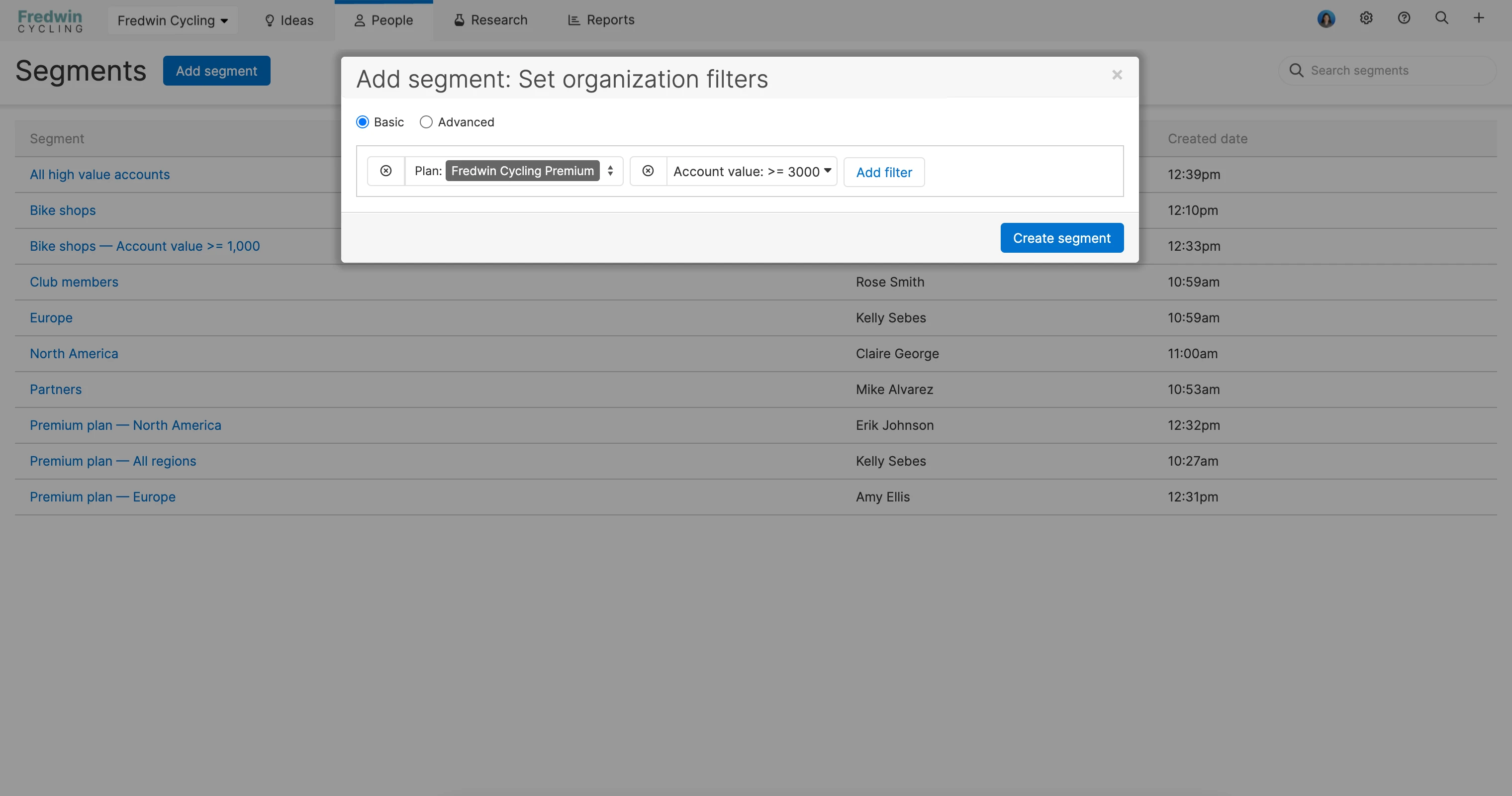Screen dimensions: 1512x796
Task: Switch to the Research tab
Action: [491, 20]
